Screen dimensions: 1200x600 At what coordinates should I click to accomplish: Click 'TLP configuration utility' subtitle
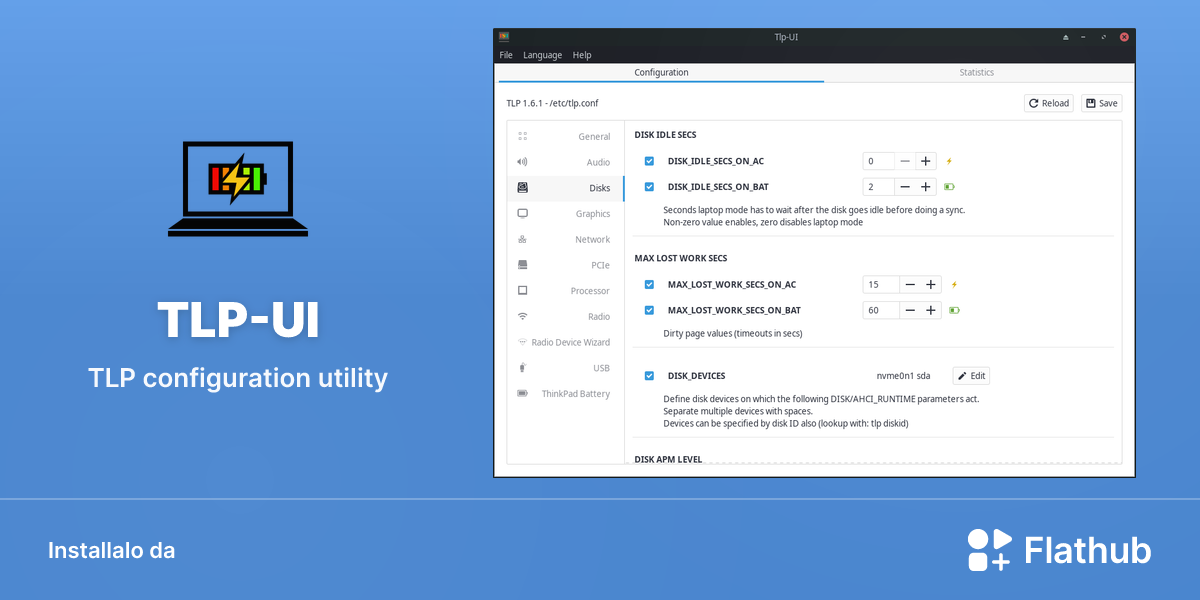238,378
